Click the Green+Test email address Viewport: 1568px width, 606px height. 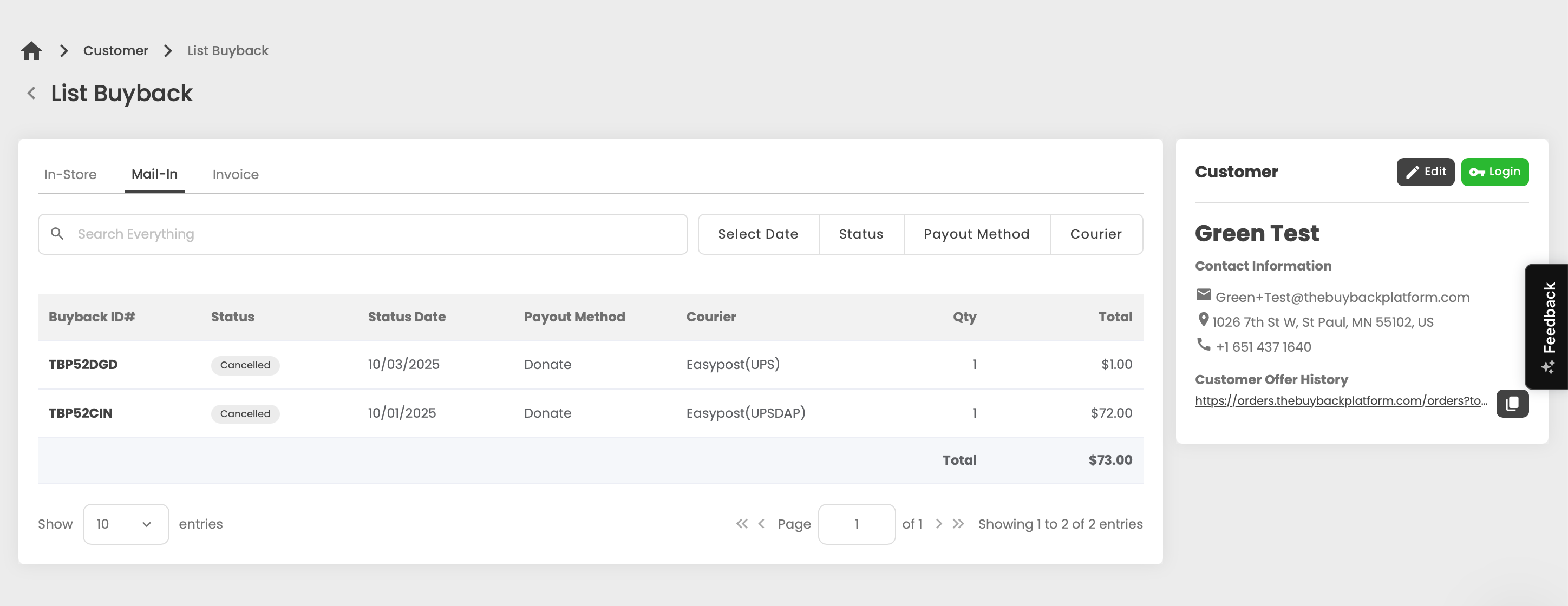tap(1342, 297)
